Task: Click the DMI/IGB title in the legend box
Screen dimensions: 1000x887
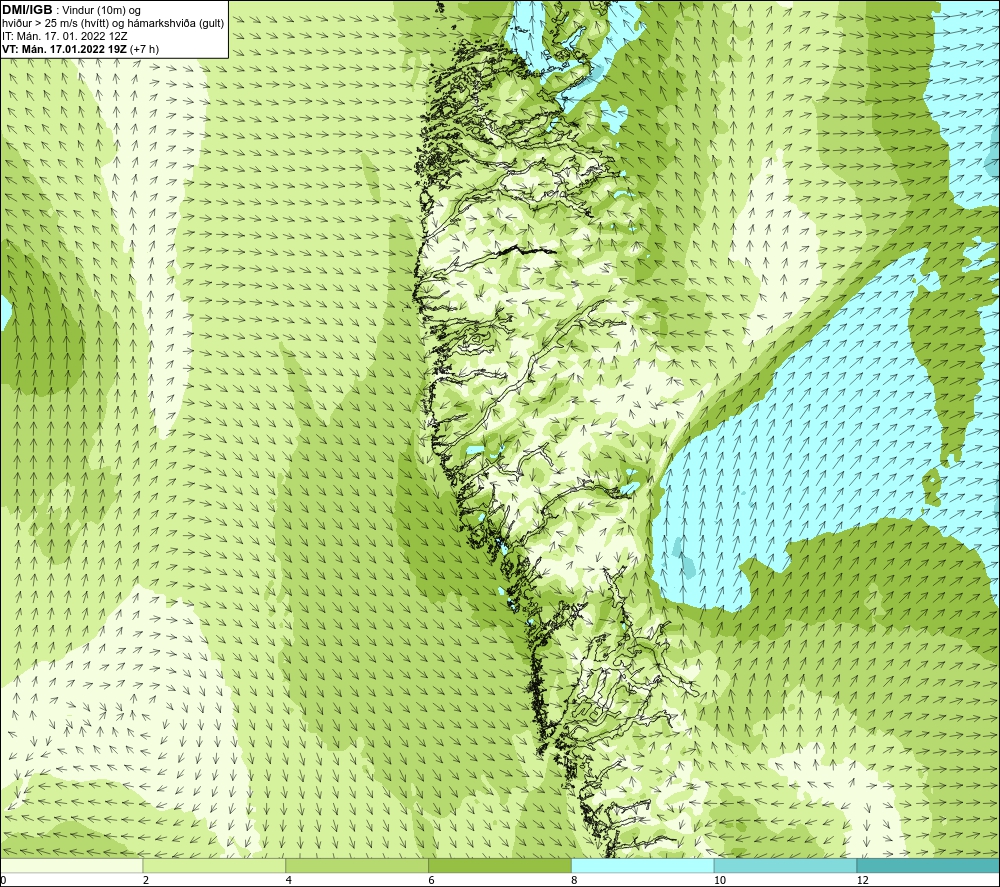Action: [27, 10]
